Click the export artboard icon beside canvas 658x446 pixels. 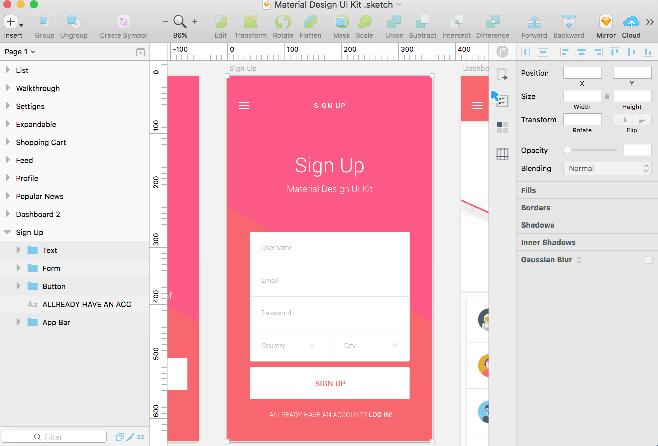pyautogui.click(x=502, y=75)
